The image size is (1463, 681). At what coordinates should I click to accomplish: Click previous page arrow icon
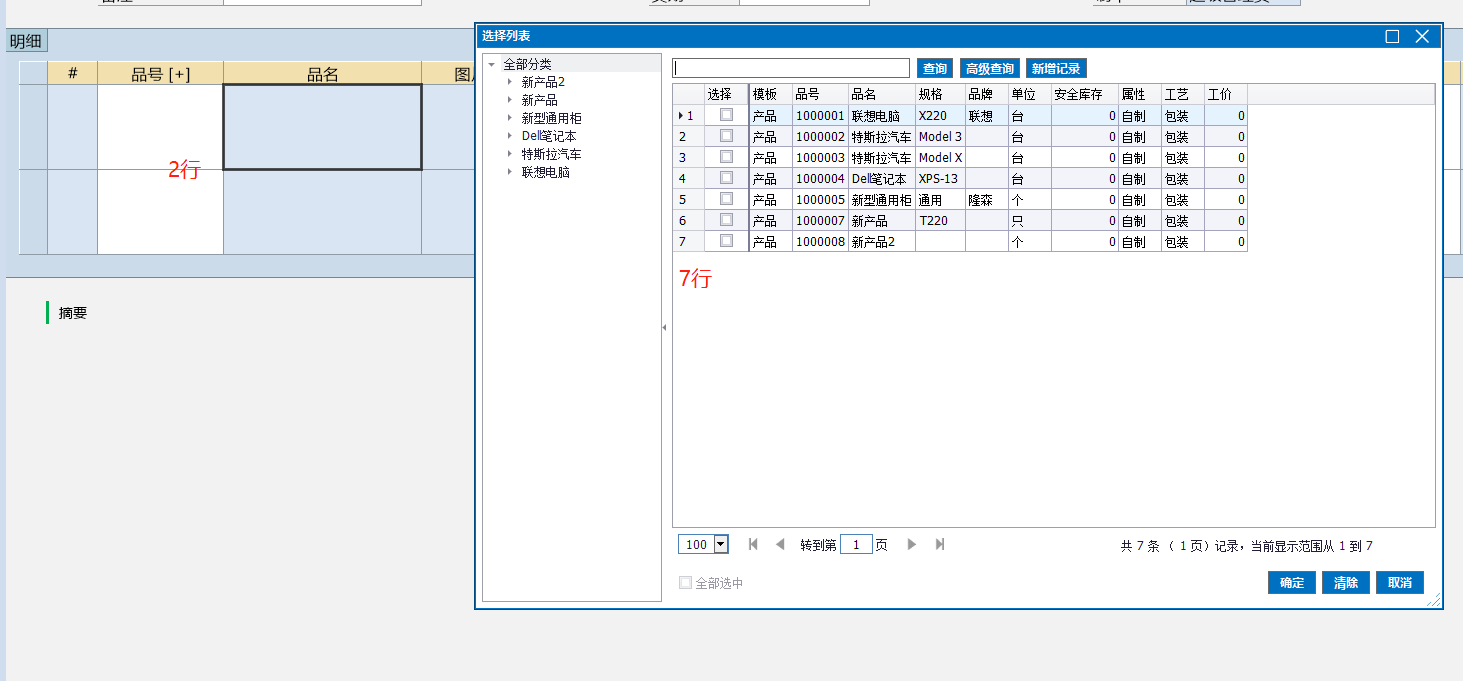(780, 544)
